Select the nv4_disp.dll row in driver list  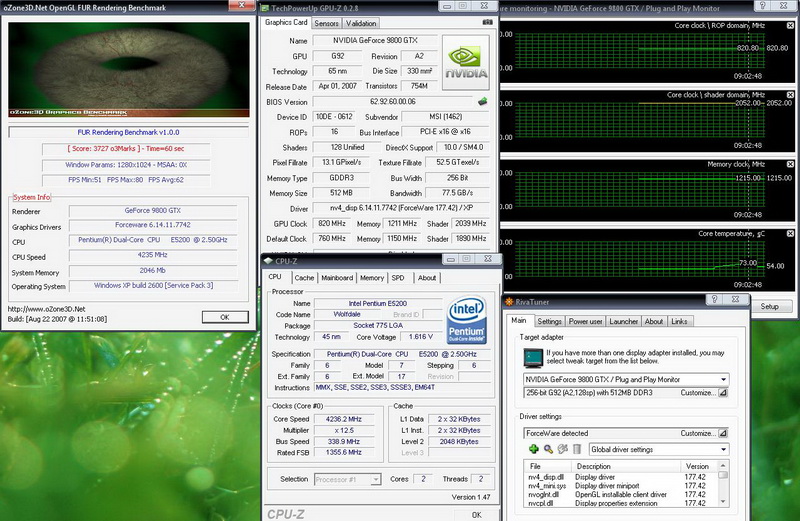click(x=620, y=477)
